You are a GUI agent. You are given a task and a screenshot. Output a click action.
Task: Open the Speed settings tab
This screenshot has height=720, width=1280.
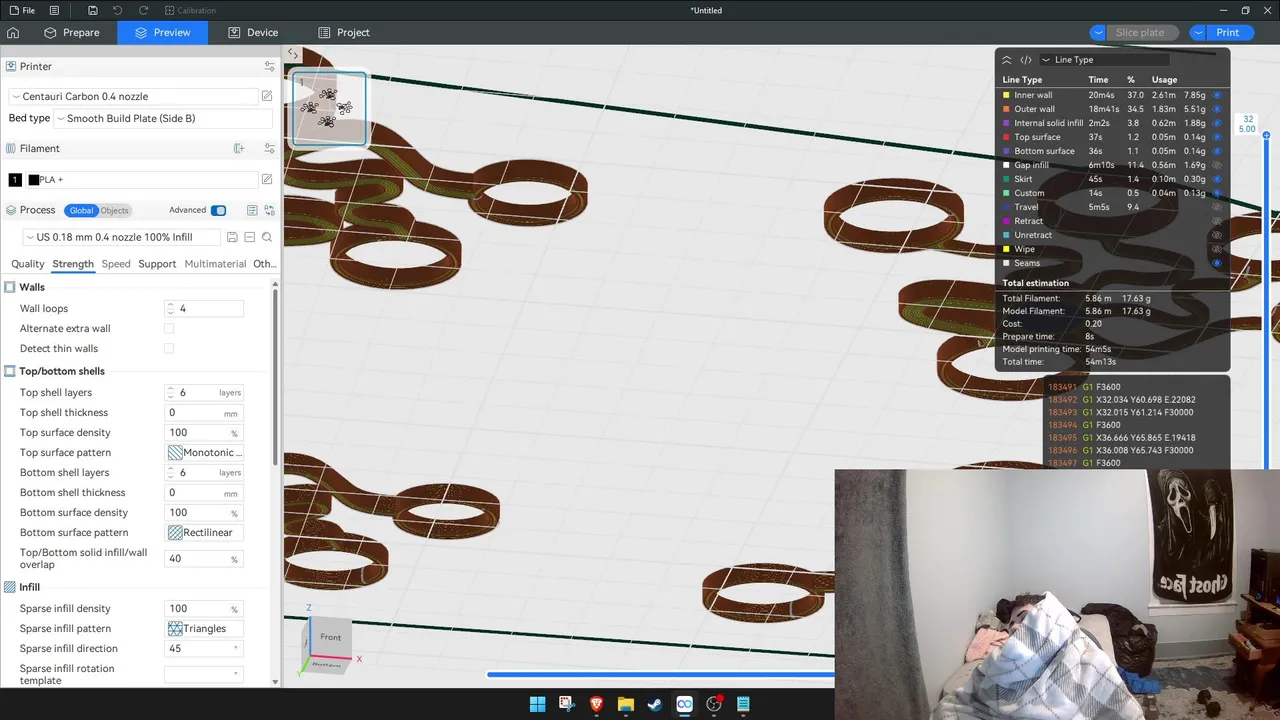116,264
